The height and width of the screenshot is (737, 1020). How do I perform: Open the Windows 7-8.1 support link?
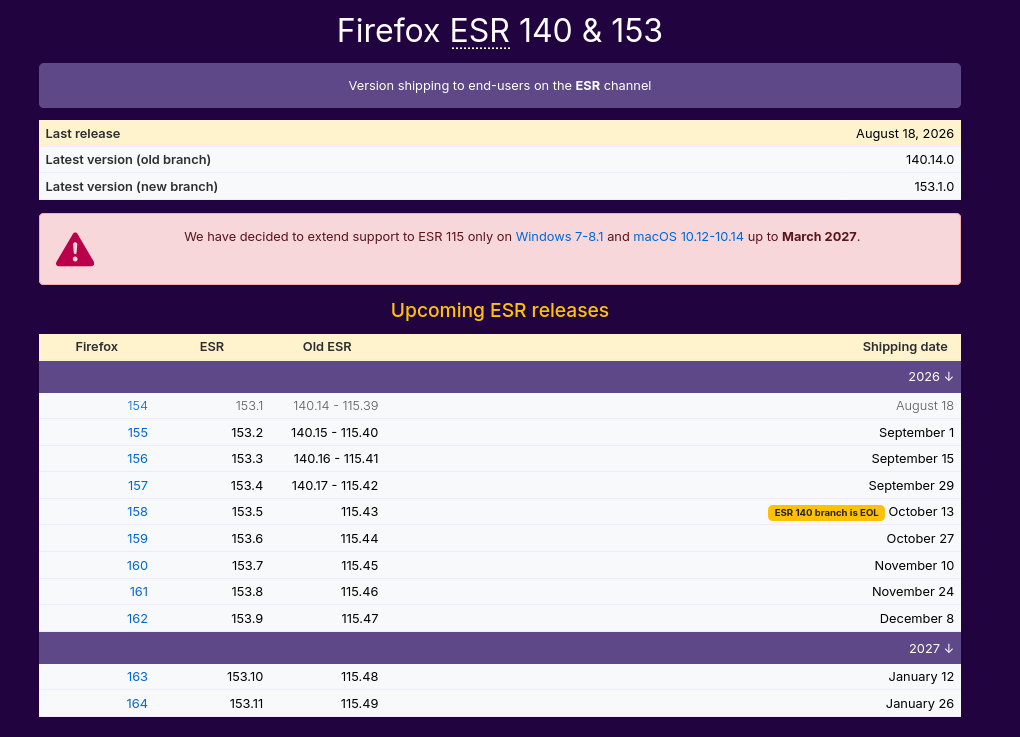[559, 237]
